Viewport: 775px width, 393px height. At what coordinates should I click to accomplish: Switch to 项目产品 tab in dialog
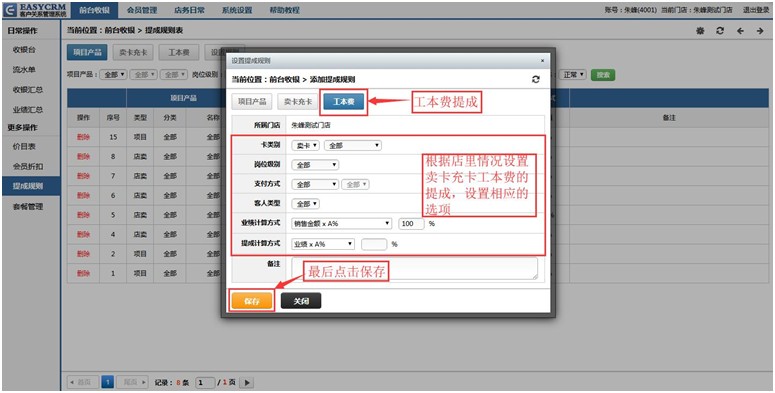point(252,102)
